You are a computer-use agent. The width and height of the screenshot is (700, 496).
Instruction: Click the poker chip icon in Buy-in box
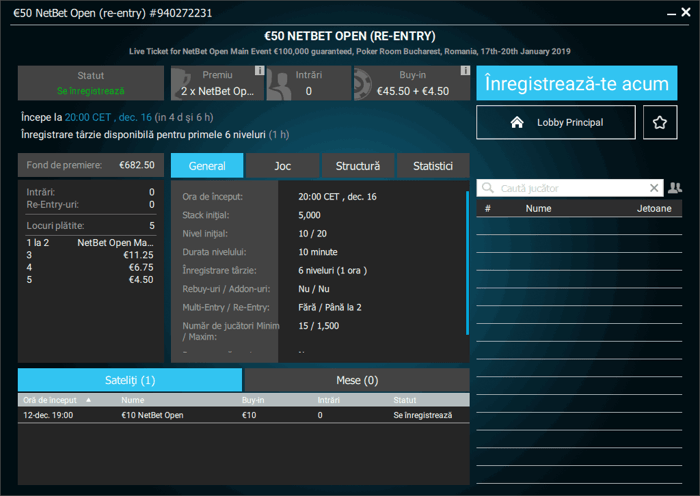coord(362,84)
